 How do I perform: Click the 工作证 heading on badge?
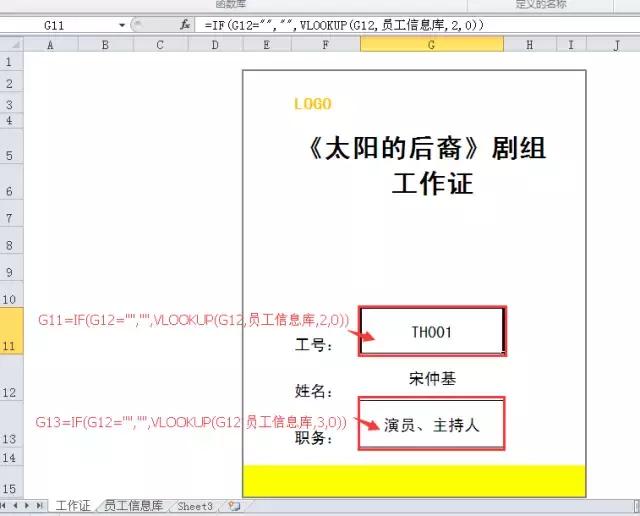point(433,183)
